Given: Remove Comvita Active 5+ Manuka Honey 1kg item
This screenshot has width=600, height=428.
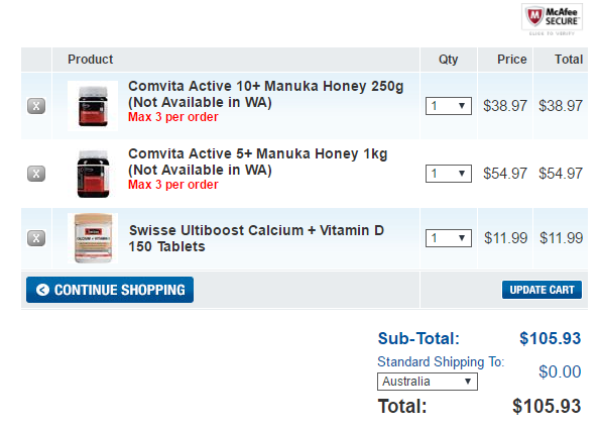Looking at the screenshot, I should 36,174.
